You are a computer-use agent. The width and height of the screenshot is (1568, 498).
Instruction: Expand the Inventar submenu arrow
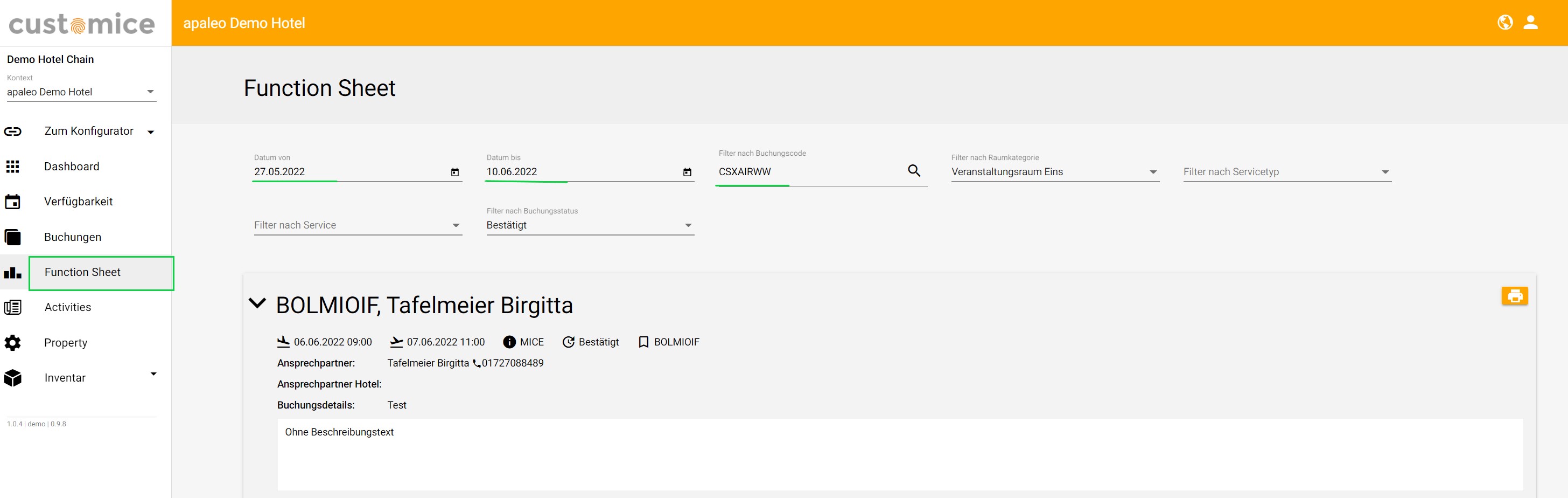[153, 373]
